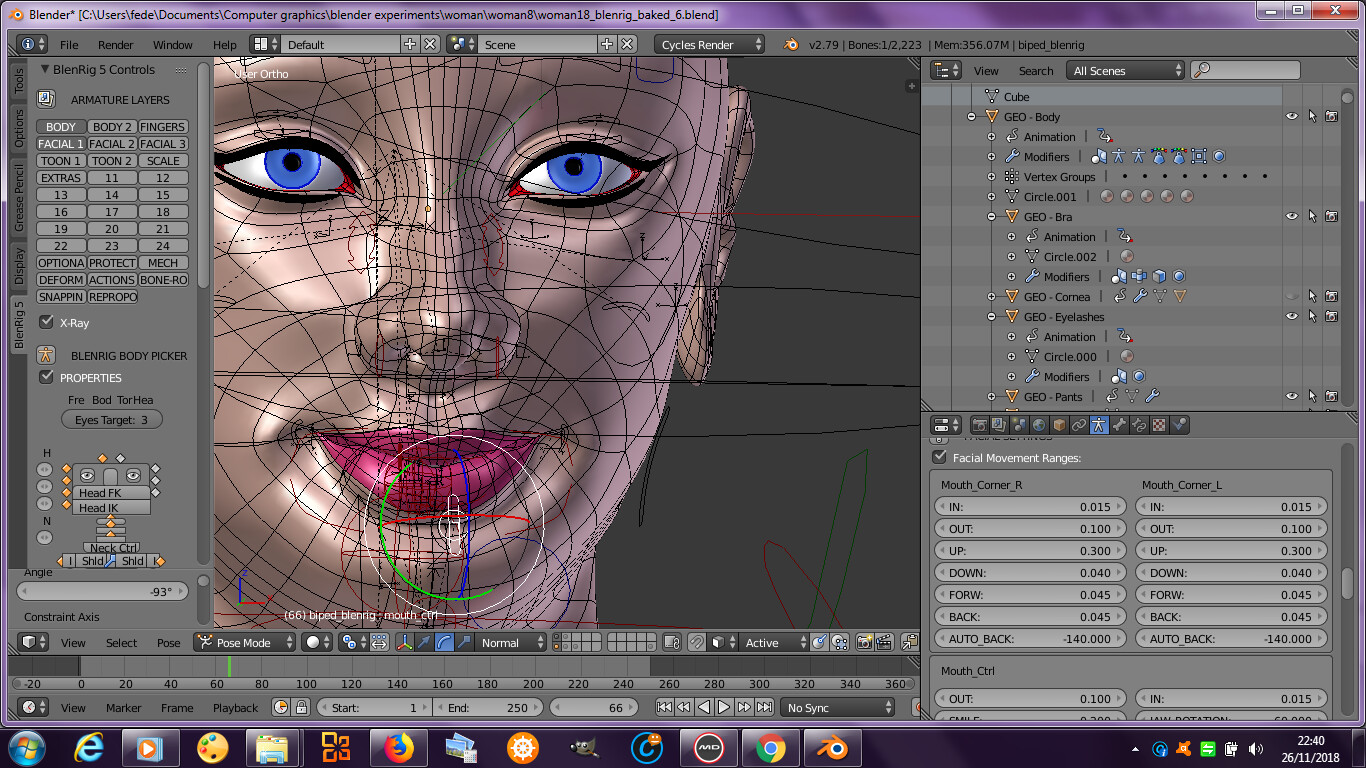This screenshot has height=768, width=1366.
Task: Click the play animation button
Action: pos(724,707)
